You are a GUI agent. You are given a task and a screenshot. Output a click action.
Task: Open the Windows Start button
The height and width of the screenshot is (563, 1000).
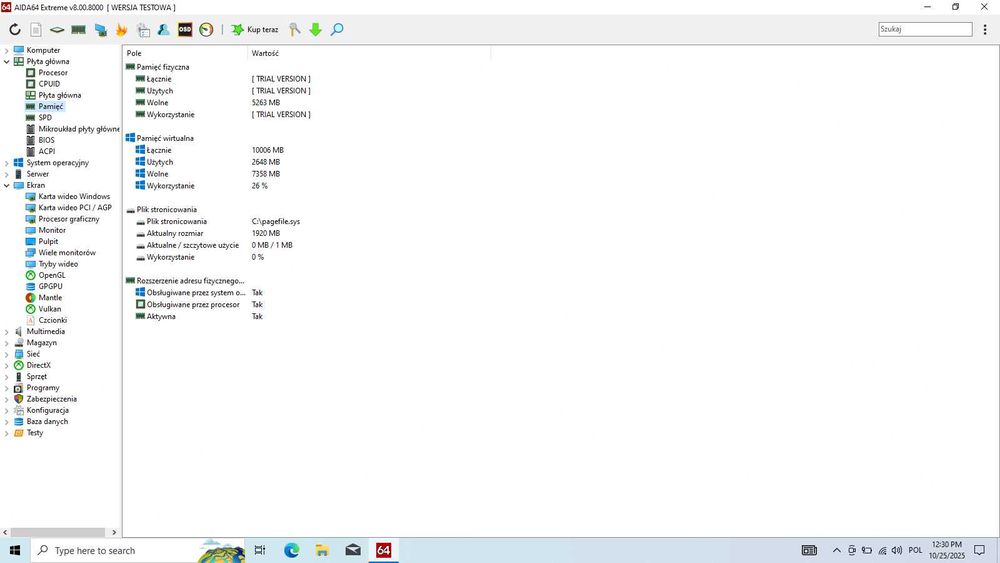tap(15, 550)
